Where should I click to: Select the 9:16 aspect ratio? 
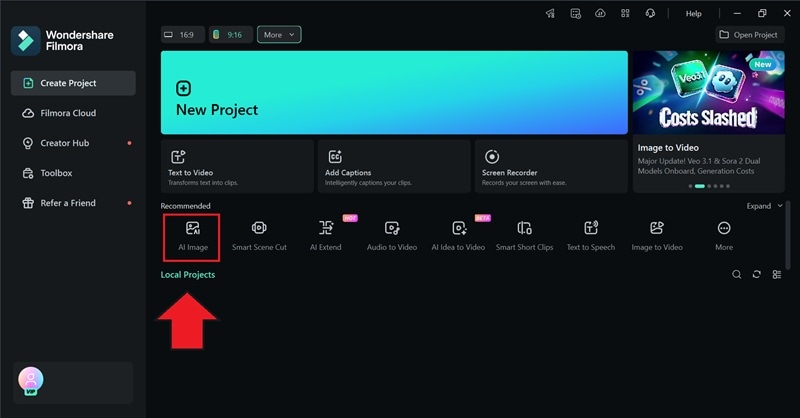click(x=231, y=35)
